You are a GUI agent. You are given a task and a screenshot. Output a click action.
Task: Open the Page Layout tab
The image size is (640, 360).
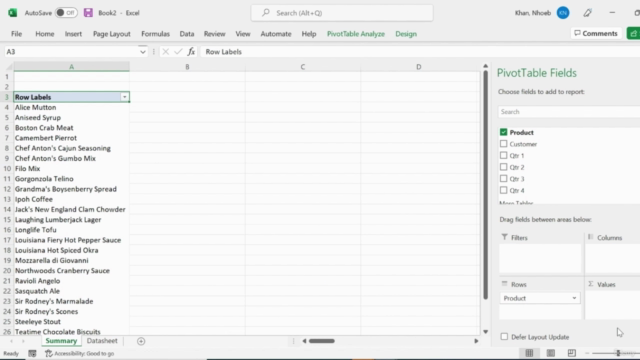[x=111, y=34]
